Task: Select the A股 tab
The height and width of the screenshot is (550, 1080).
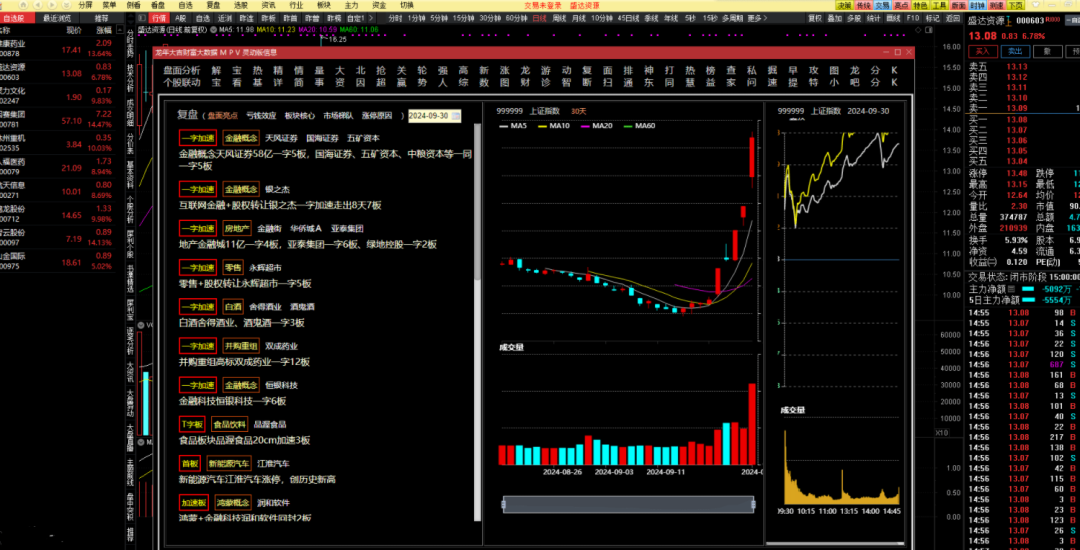Action: [180, 18]
